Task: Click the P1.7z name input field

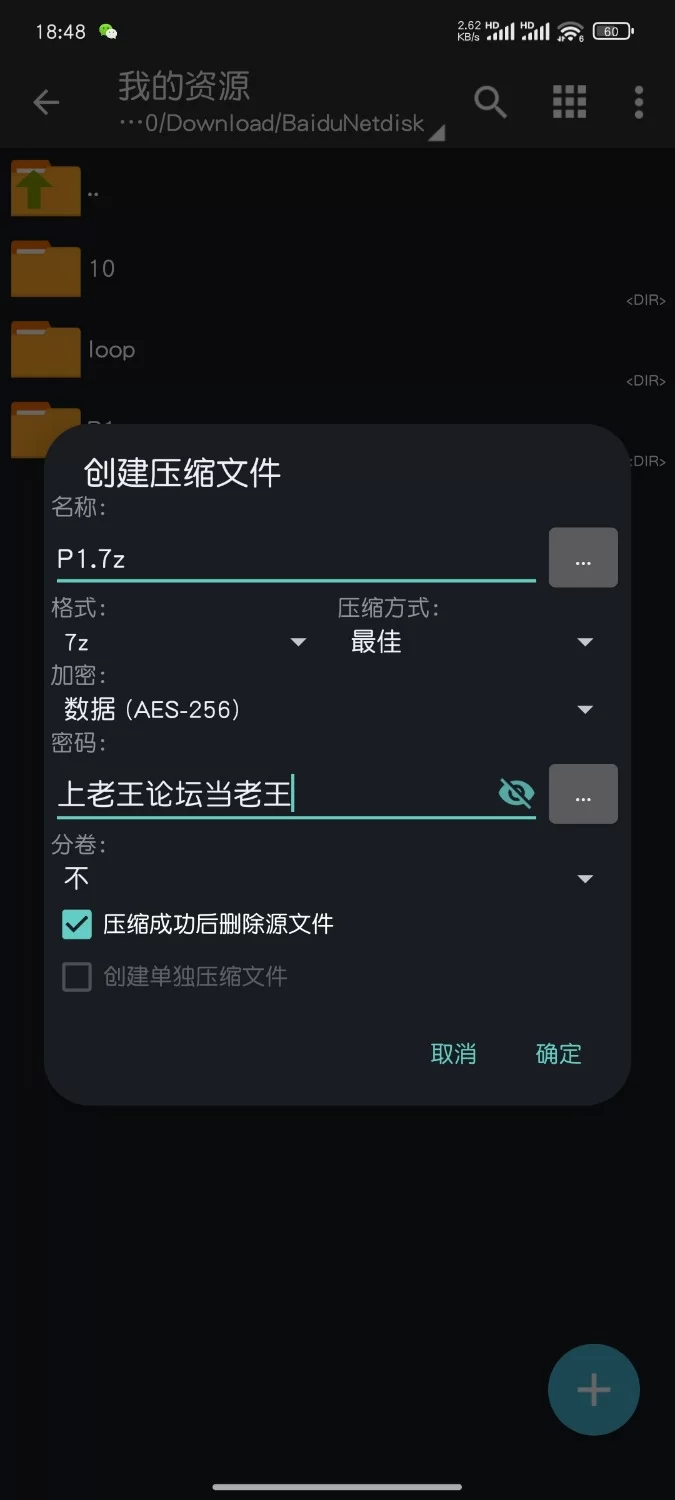Action: [x=295, y=558]
